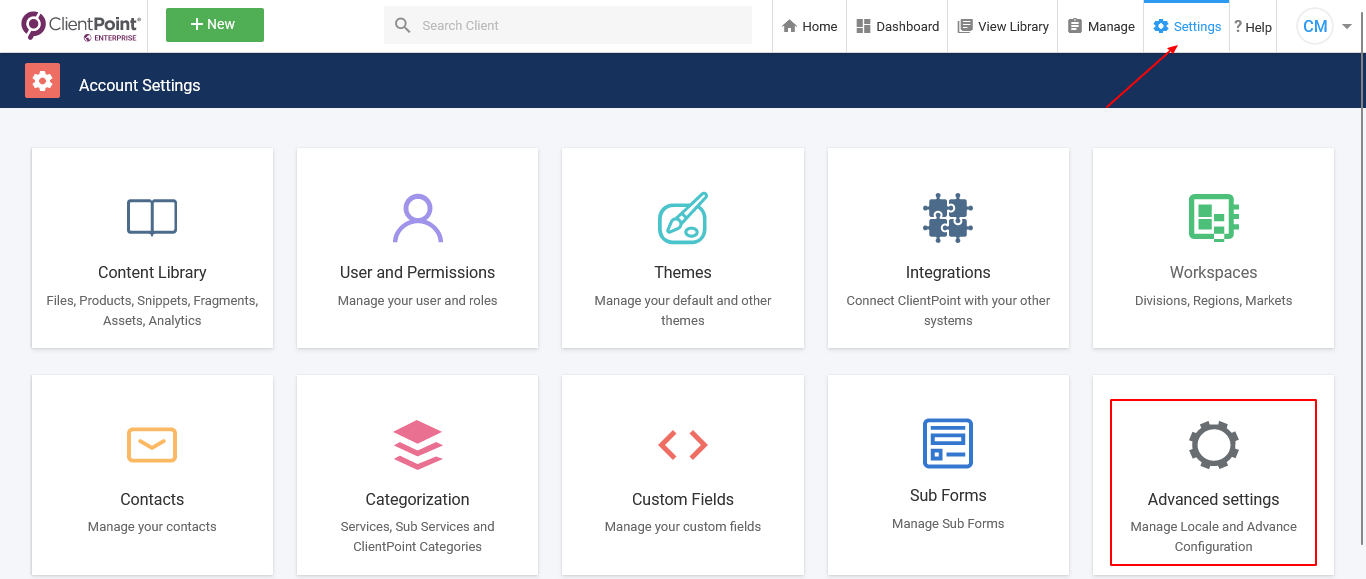
Task: Open the Themes card title
Action: (x=683, y=272)
